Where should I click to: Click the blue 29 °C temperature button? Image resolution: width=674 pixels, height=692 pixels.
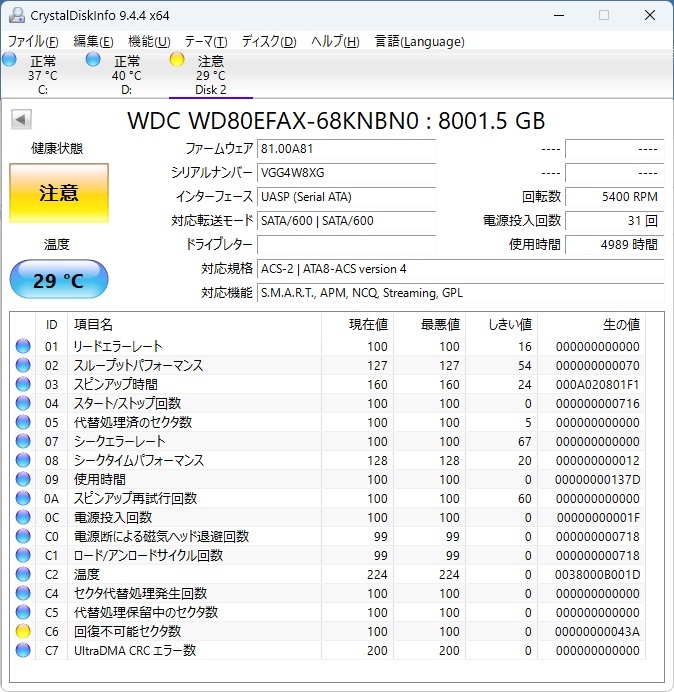point(59,280)
